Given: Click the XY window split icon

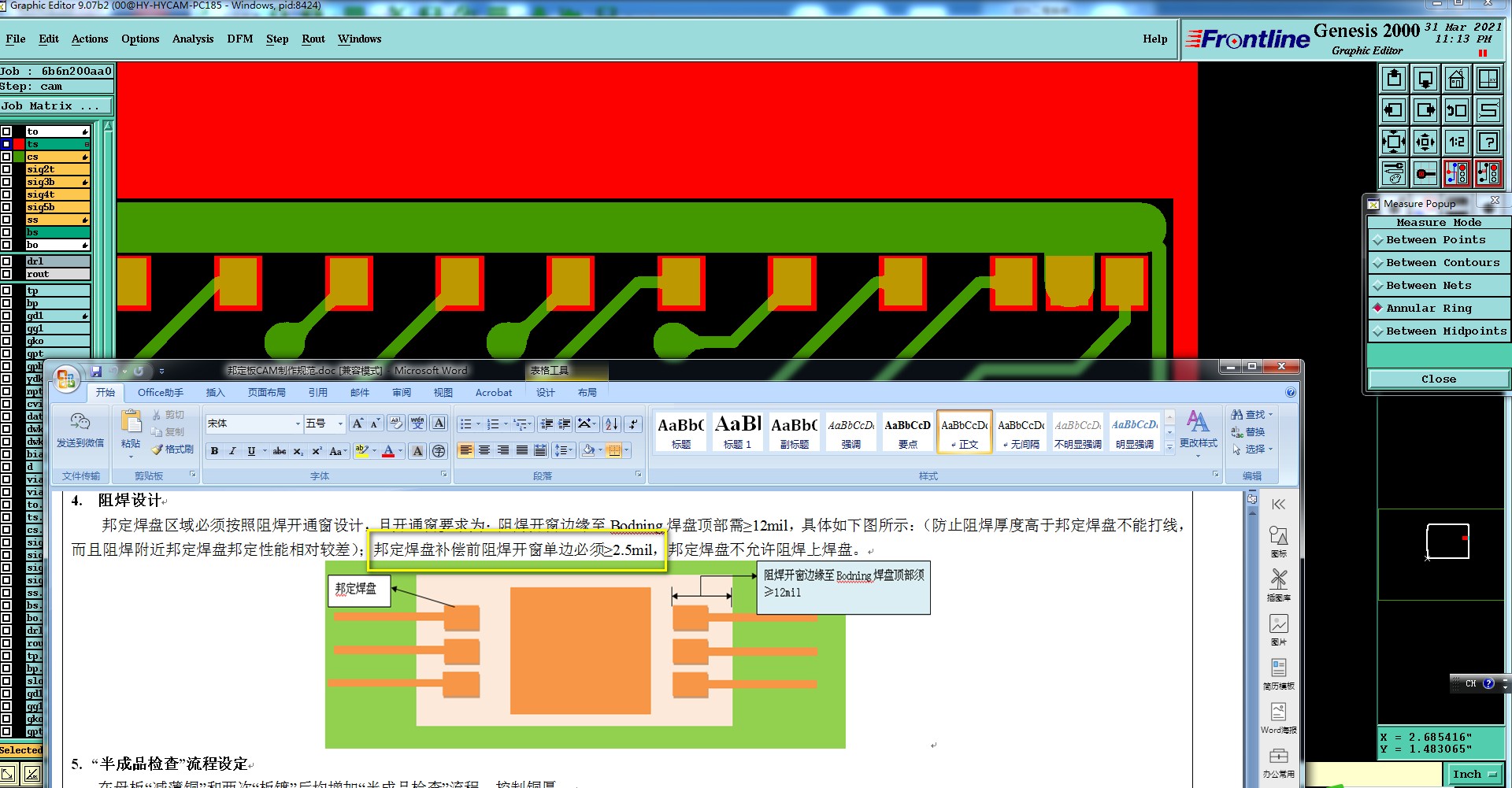Looking at the screenshot, I should click(1488, 79).
